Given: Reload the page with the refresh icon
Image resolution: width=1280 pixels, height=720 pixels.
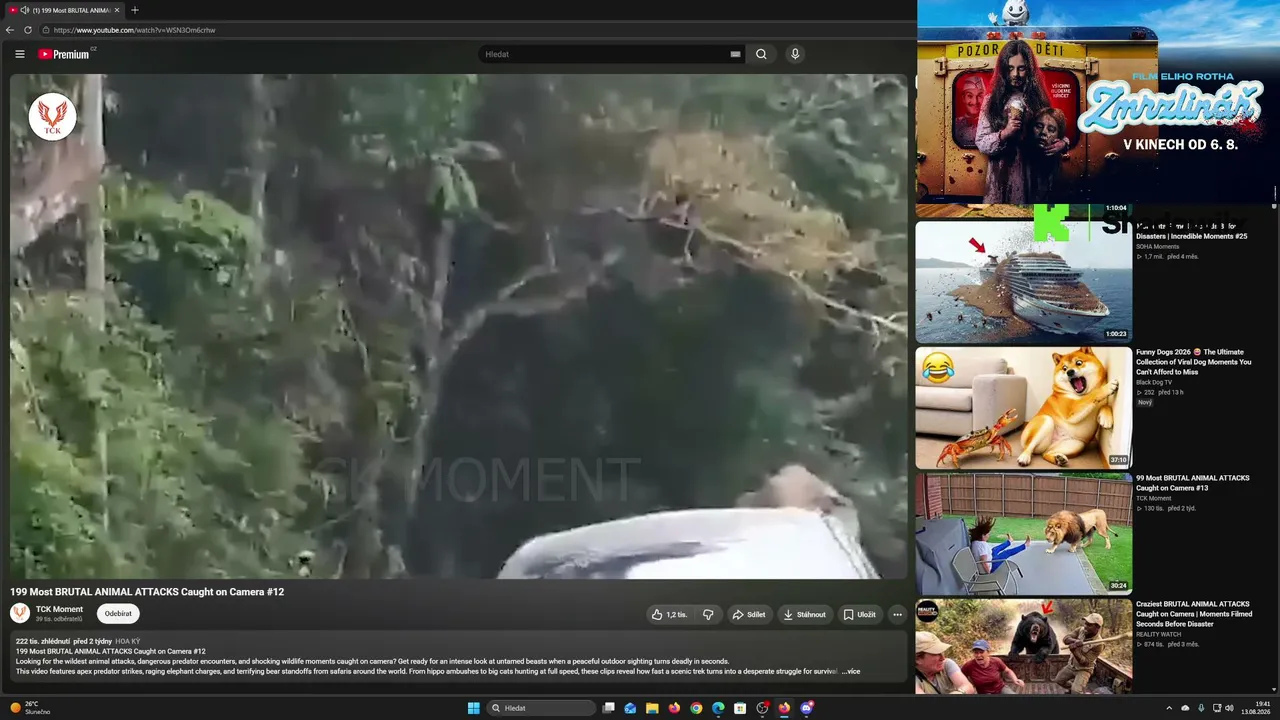Looking at the screenshot, I should (28, 30).
